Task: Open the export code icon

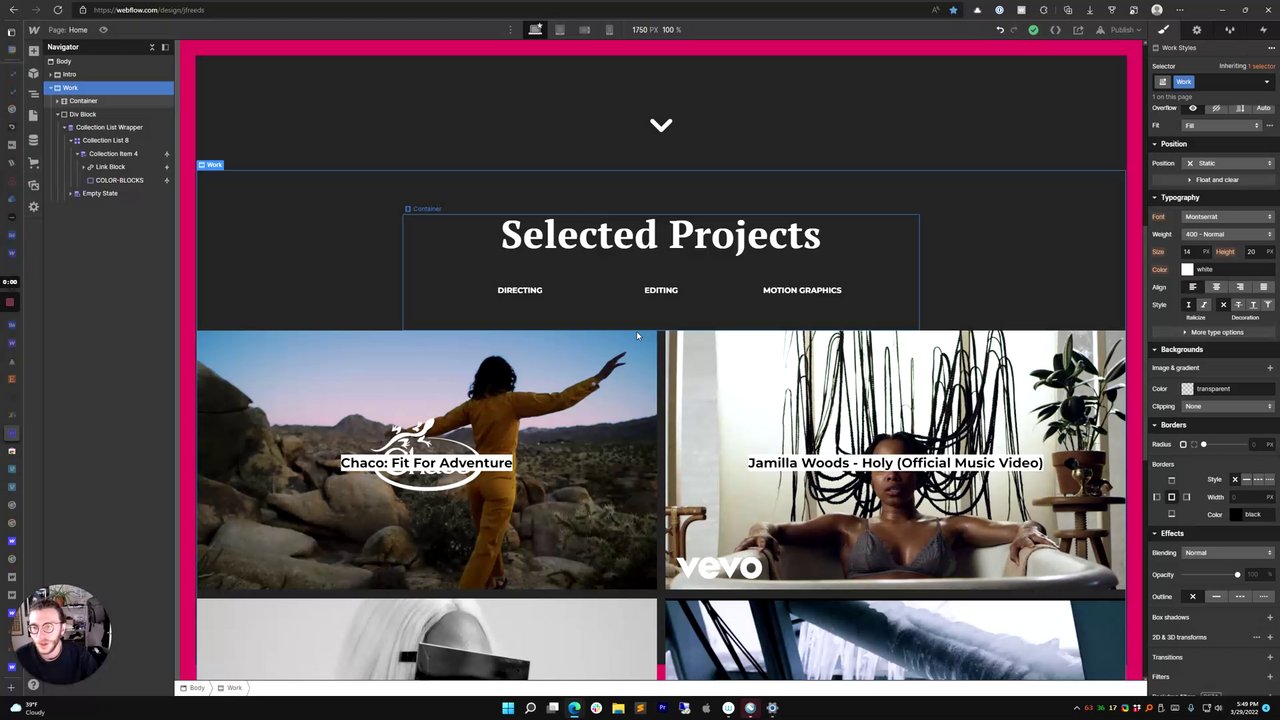Action: pos(1055,30)
